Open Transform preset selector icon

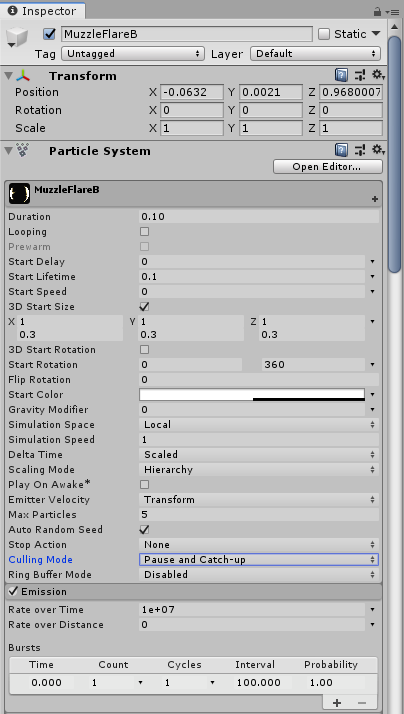(360, 75)
